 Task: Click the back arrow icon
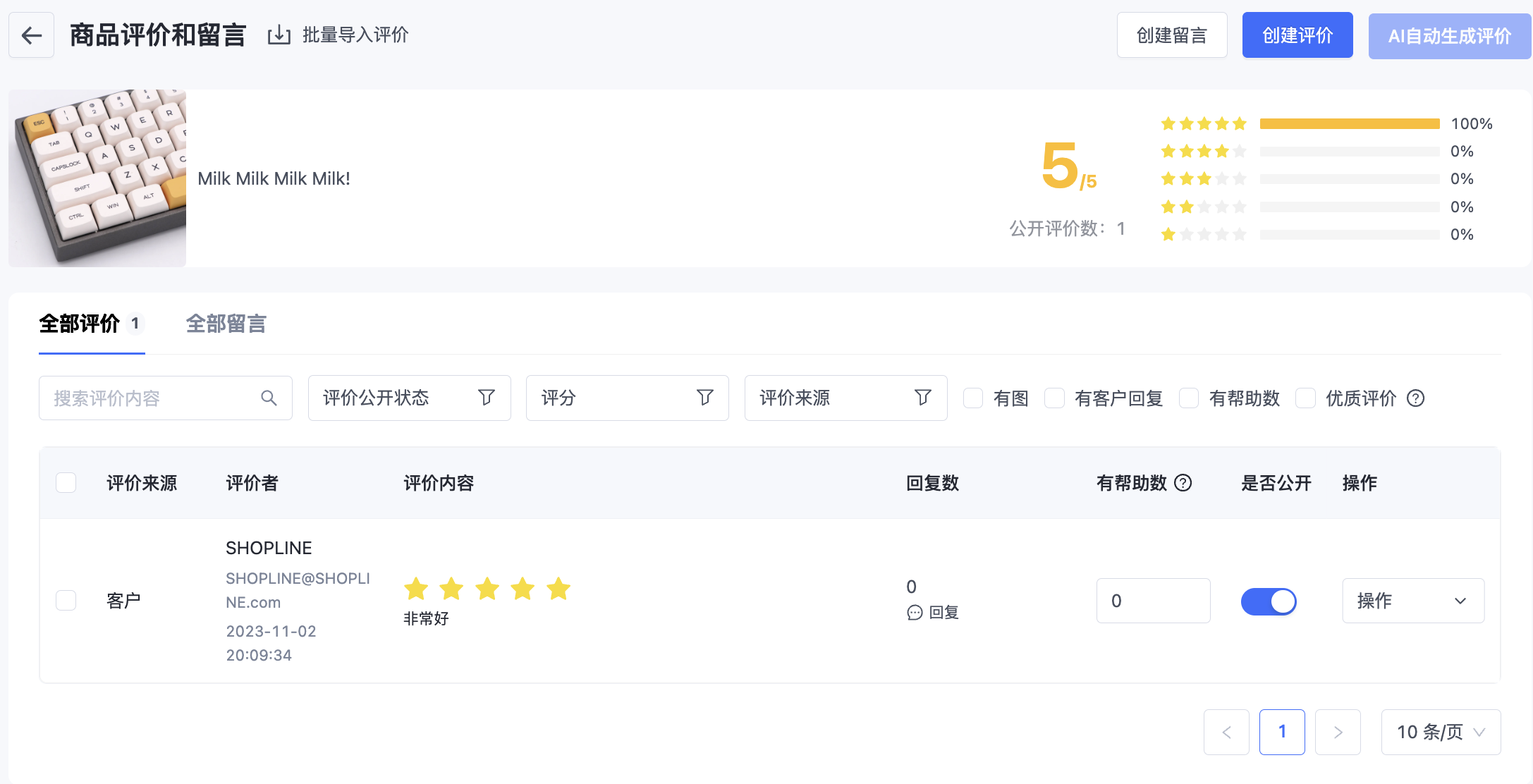click(x=32, y=35)
